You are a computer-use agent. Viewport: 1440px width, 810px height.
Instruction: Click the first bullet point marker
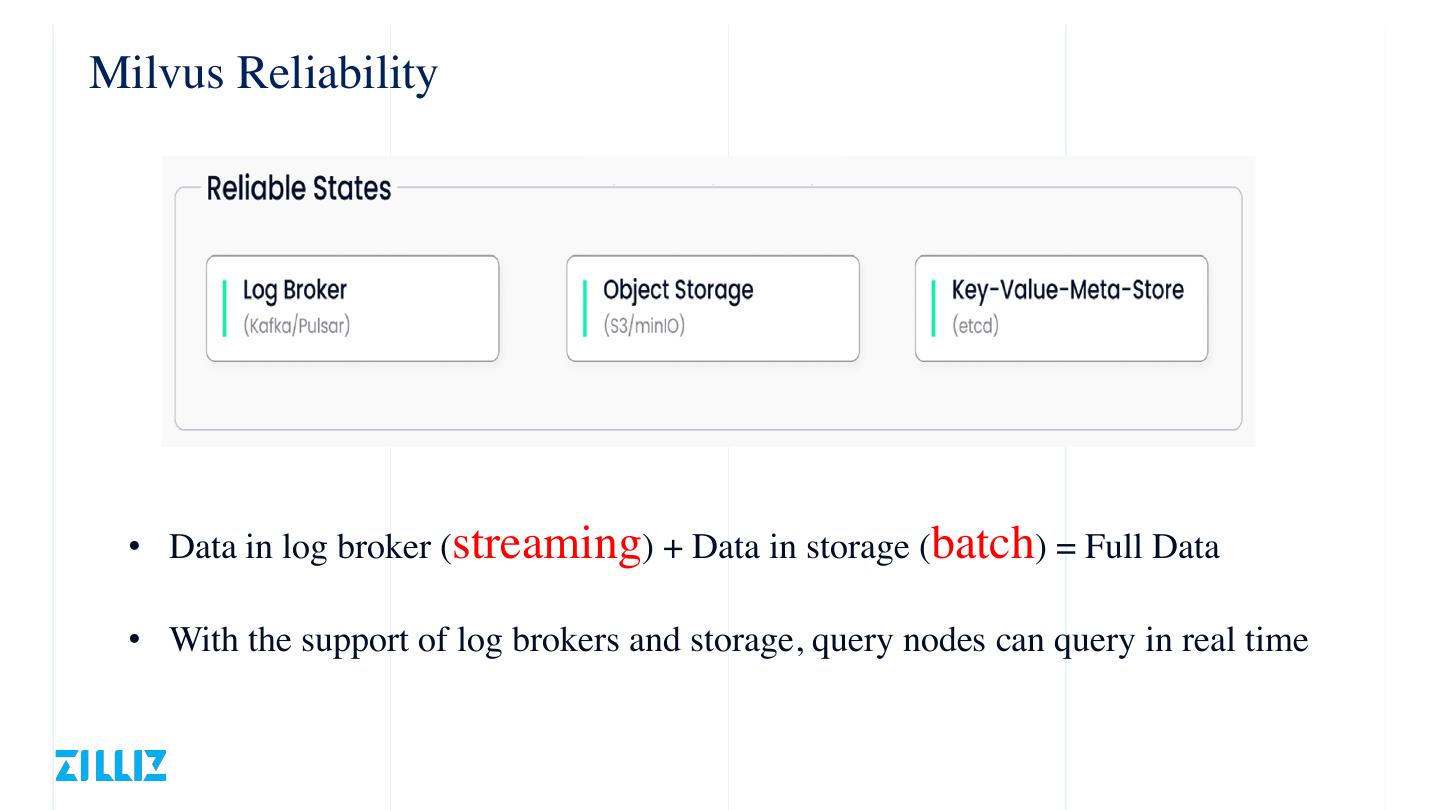tap(135, 548)
